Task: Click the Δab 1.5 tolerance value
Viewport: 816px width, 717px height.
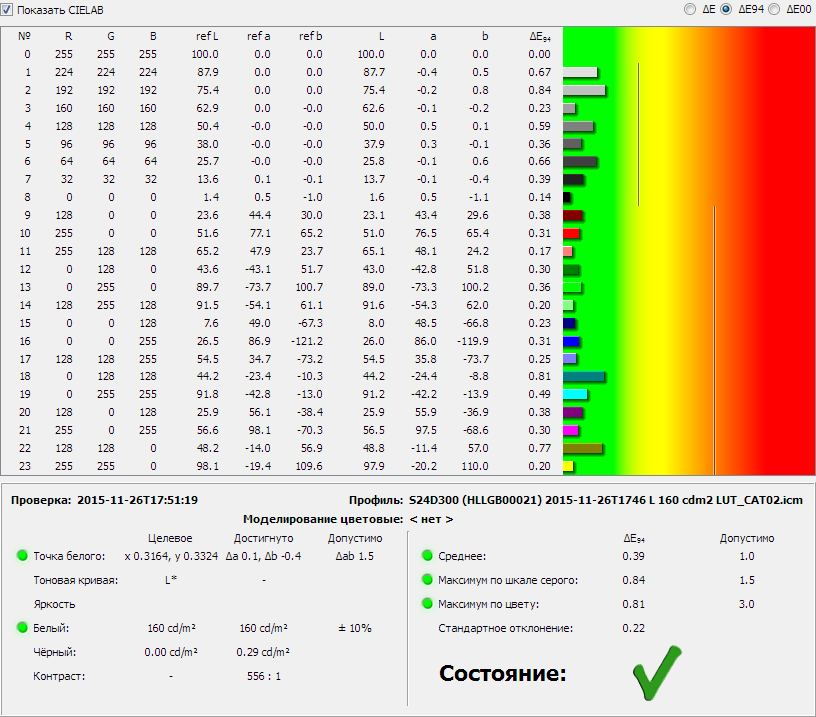Action: pos(355,556)
